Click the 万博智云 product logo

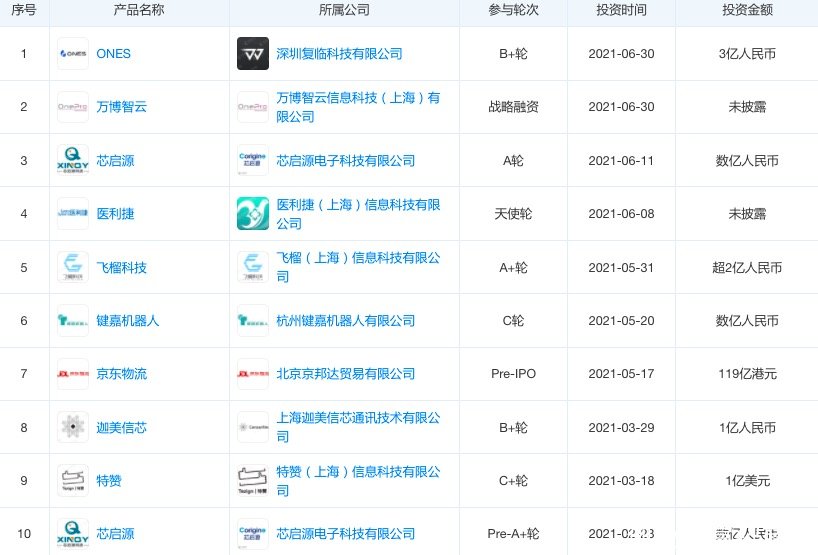(x=73, y=107)
